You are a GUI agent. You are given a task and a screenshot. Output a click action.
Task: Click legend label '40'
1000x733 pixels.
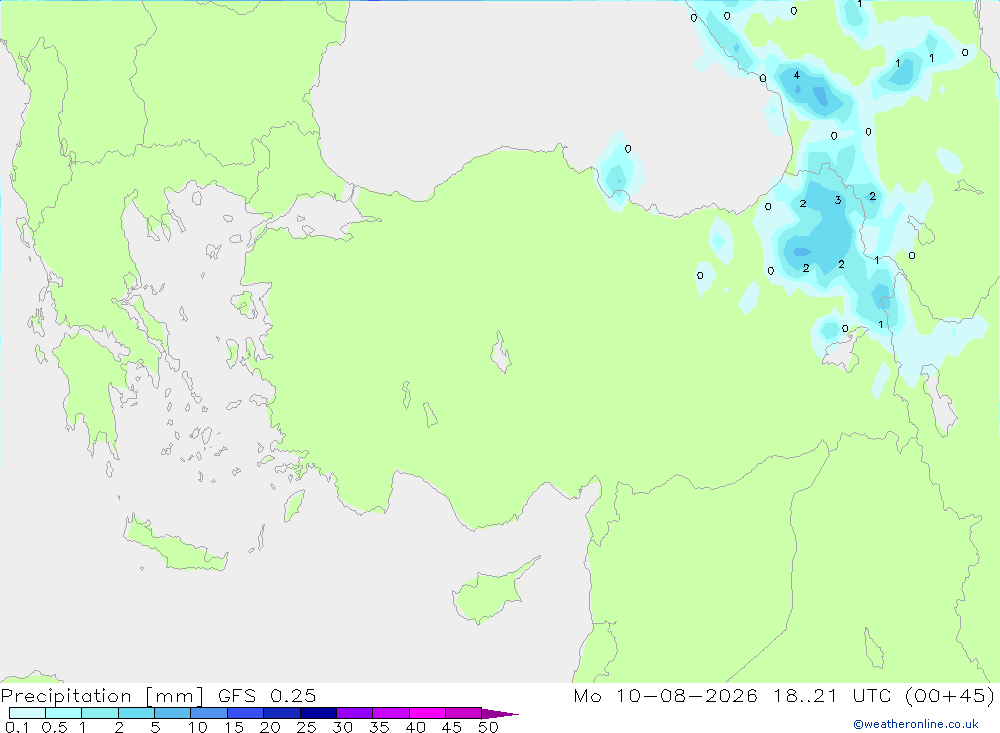[x=416, y=727]
